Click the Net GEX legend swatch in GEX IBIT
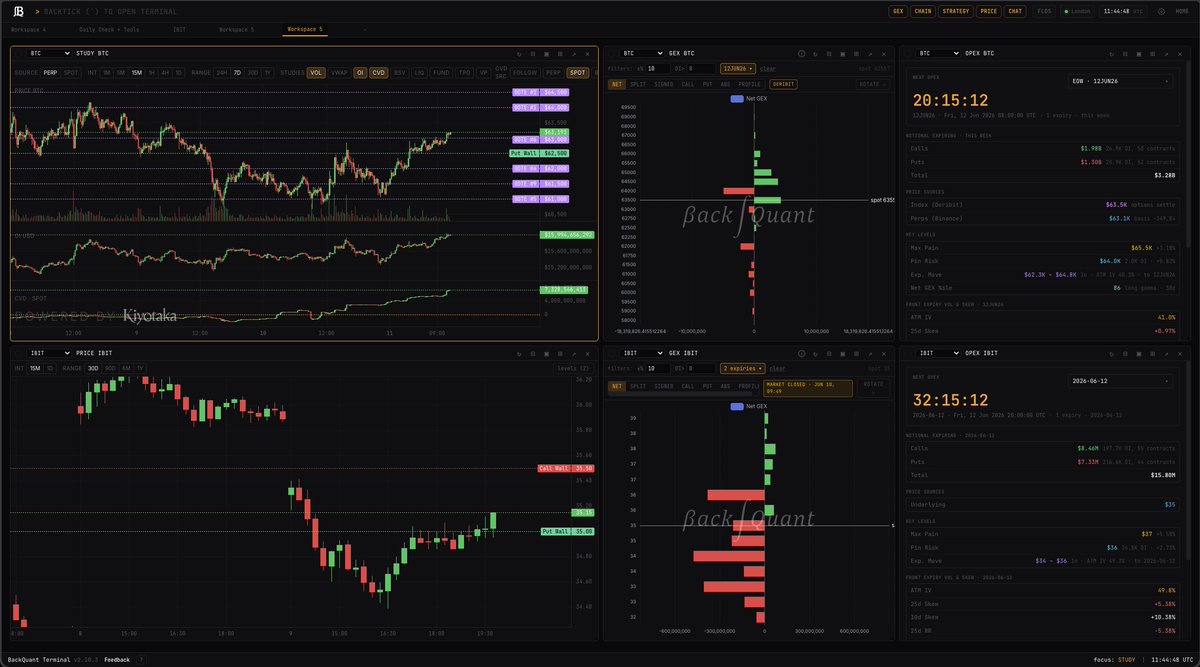This screenshot has height=667, width=1200. (737, 406)
